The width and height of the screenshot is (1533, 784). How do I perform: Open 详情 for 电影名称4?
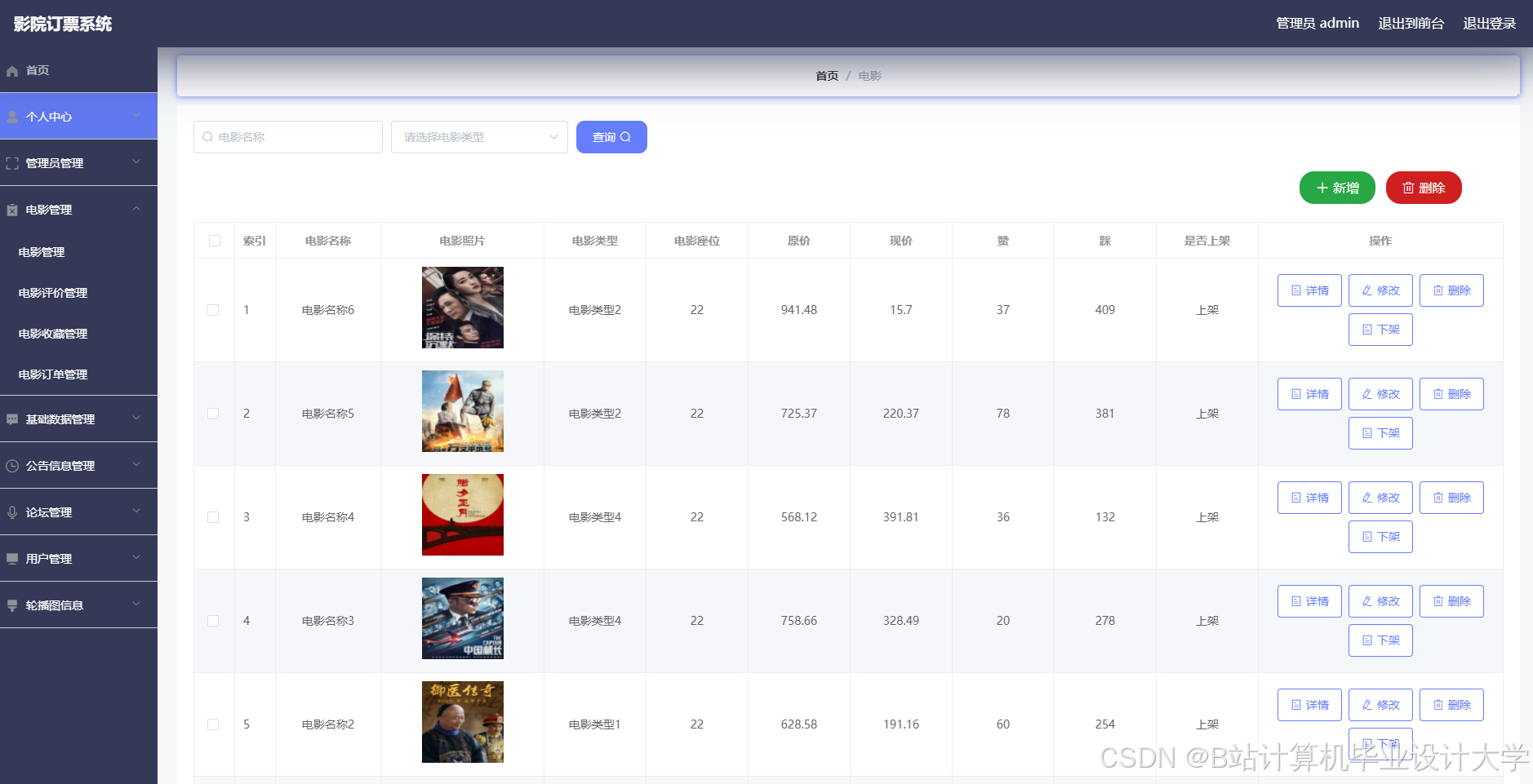coord(1309,498)
